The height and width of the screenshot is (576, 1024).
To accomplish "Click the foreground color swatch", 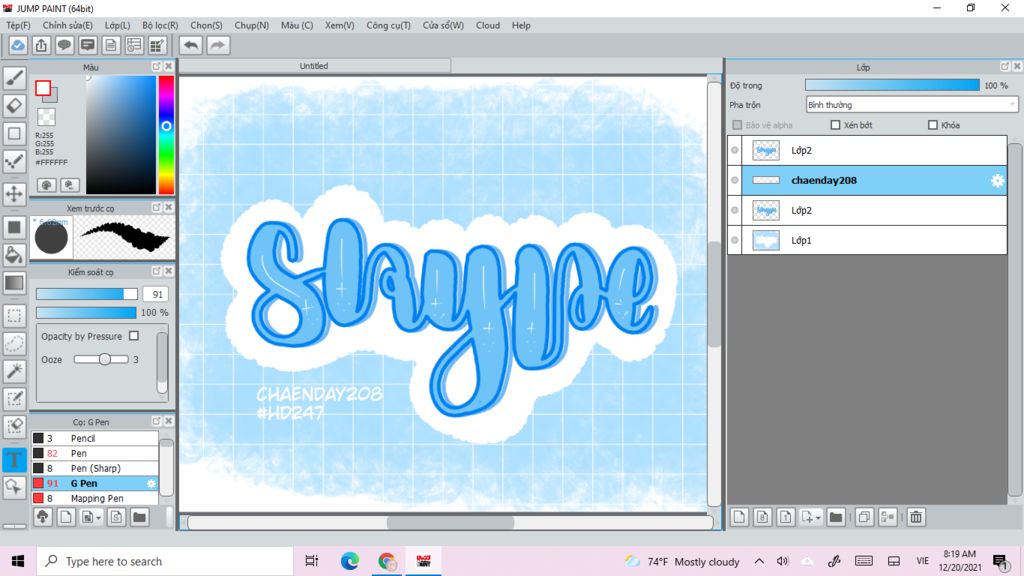I will click(x=43, y=88).
